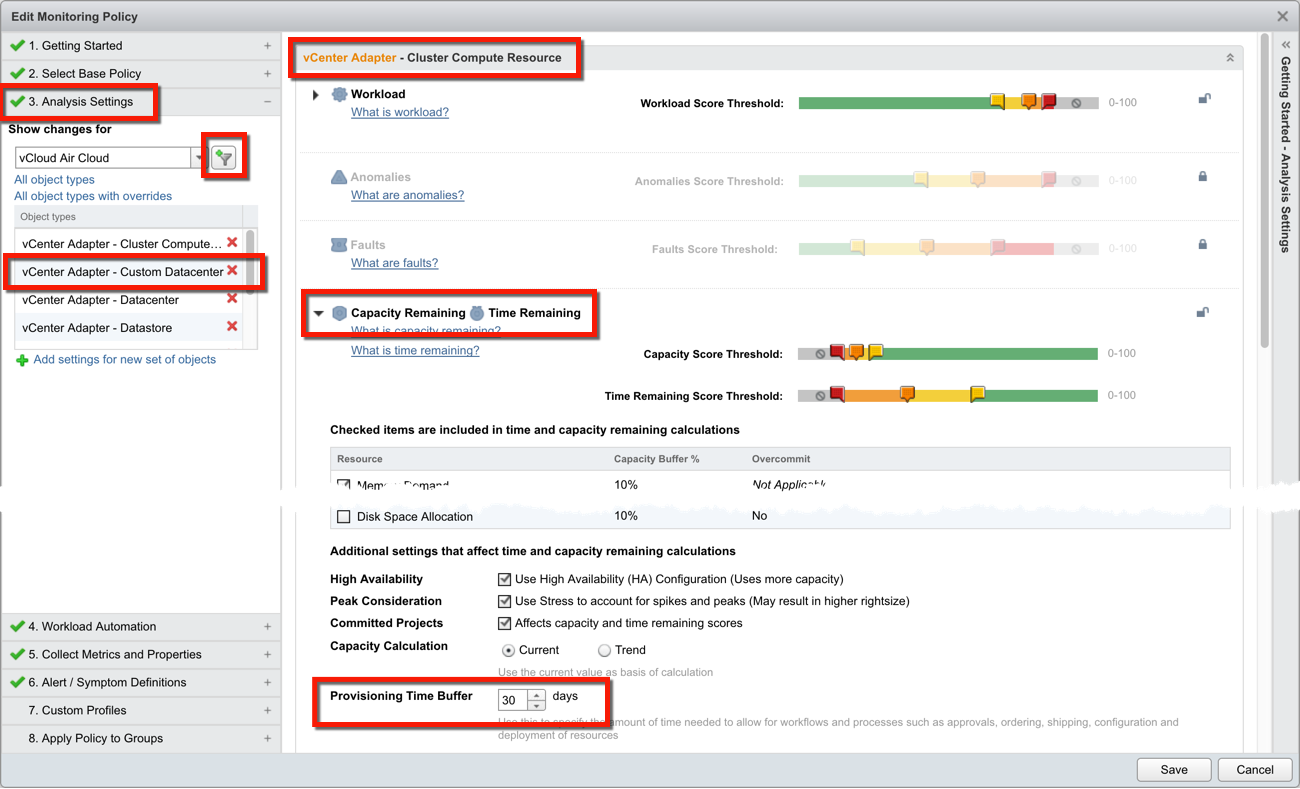The image size is (1300, 789).
Task: Select the Trend radio button for Capacity Calculation
Action: coord(602,649)
